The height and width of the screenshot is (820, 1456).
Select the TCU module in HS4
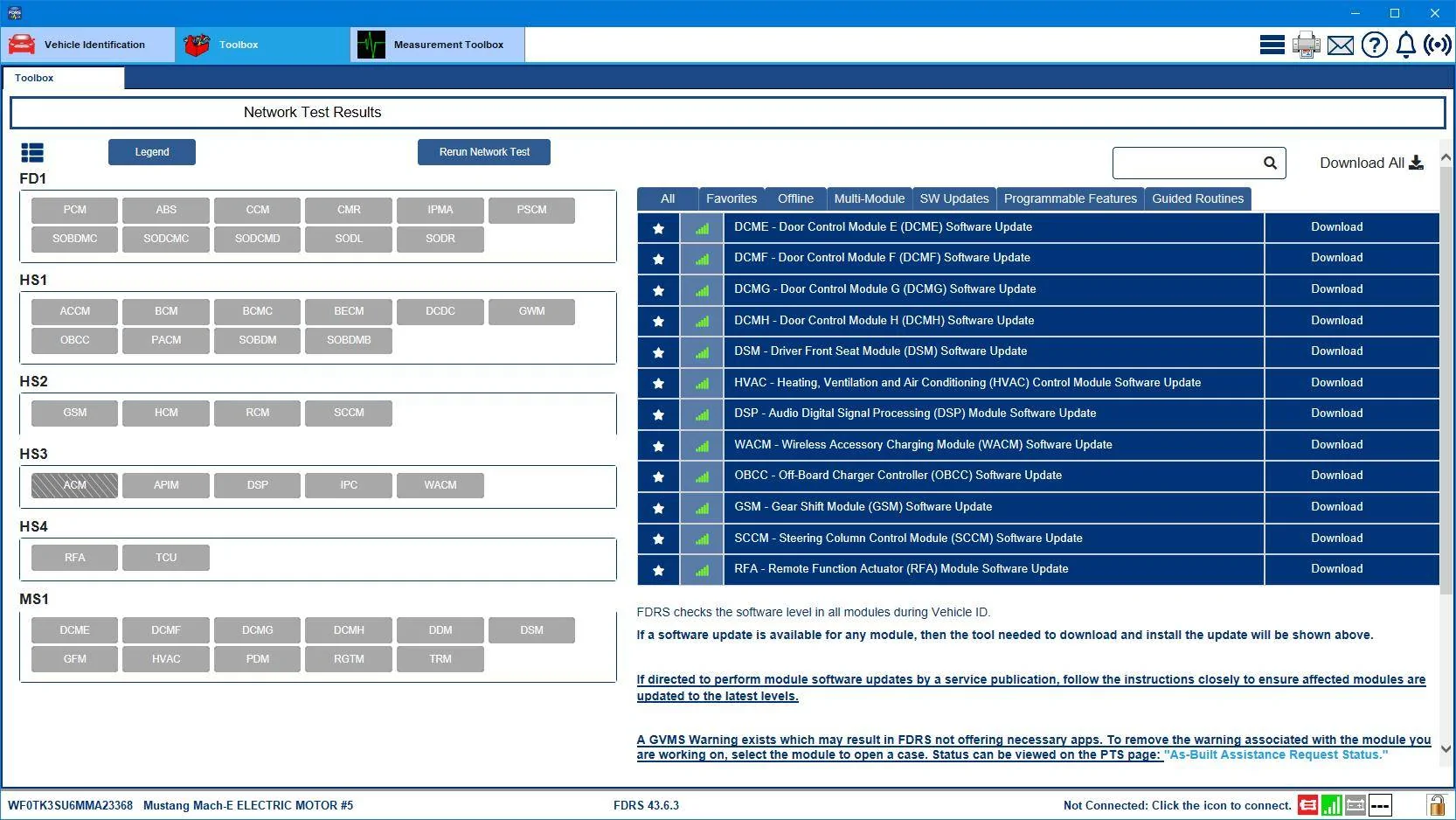pyautogui.click(x=166, y=558)
